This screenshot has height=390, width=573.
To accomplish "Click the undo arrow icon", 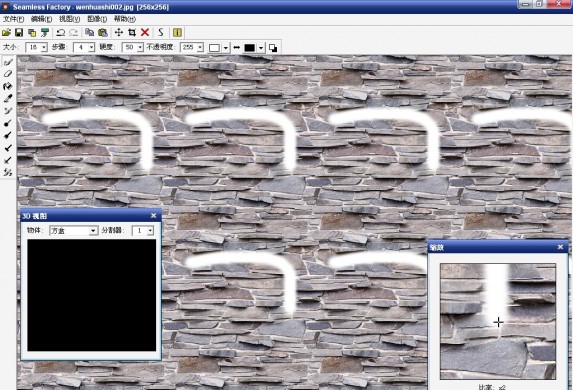I will (x=61, y=33).
